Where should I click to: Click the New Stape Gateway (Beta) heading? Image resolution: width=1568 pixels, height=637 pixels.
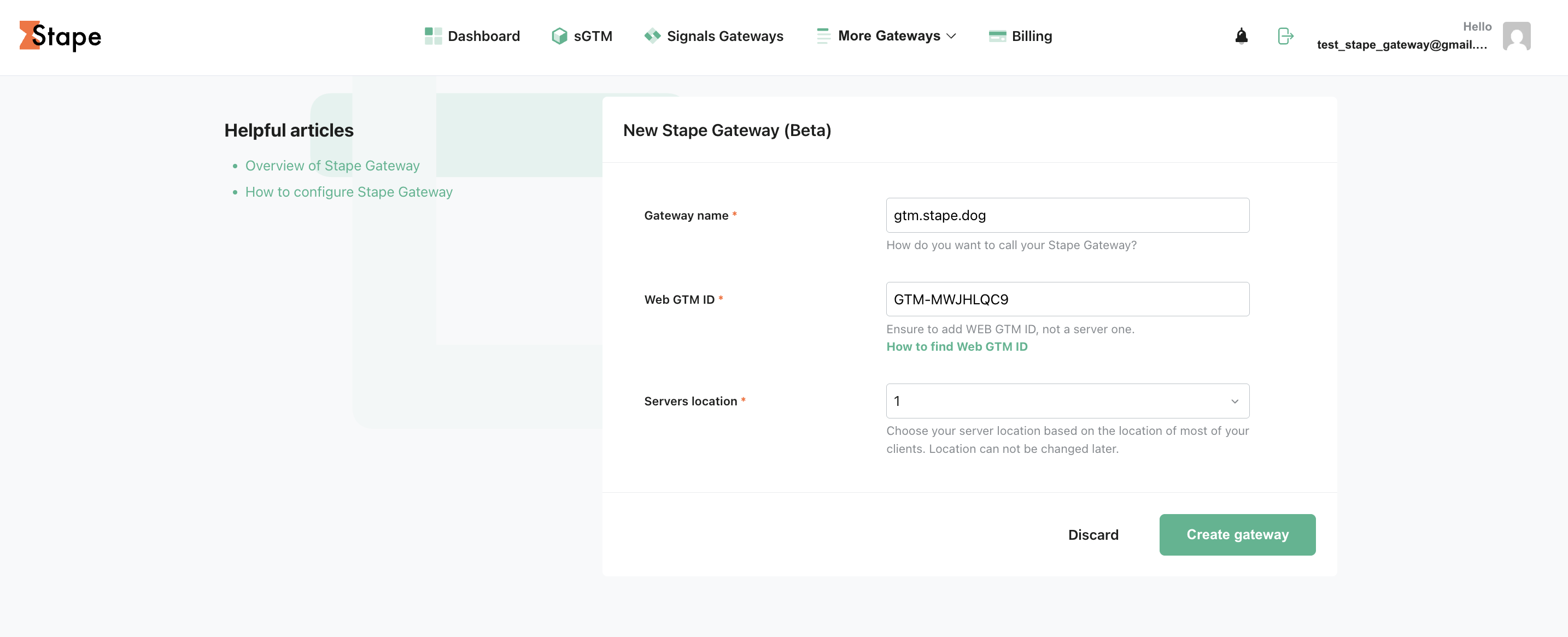point(727,129)
